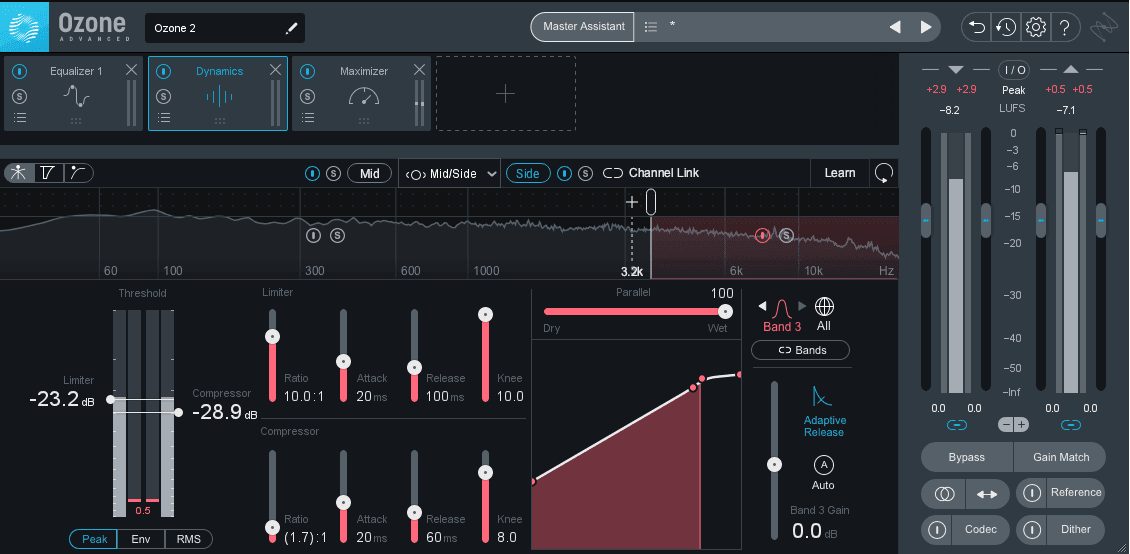
Task: Toggle the Reference power button
Action: click(1032, 493)
